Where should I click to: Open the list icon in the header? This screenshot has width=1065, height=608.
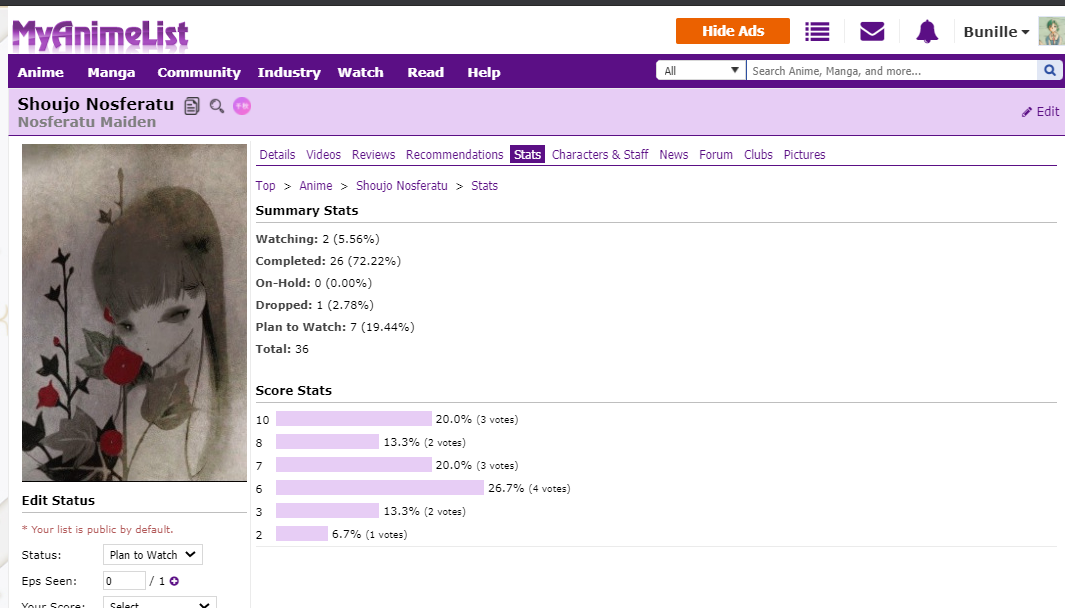click(x=817, y=32)
